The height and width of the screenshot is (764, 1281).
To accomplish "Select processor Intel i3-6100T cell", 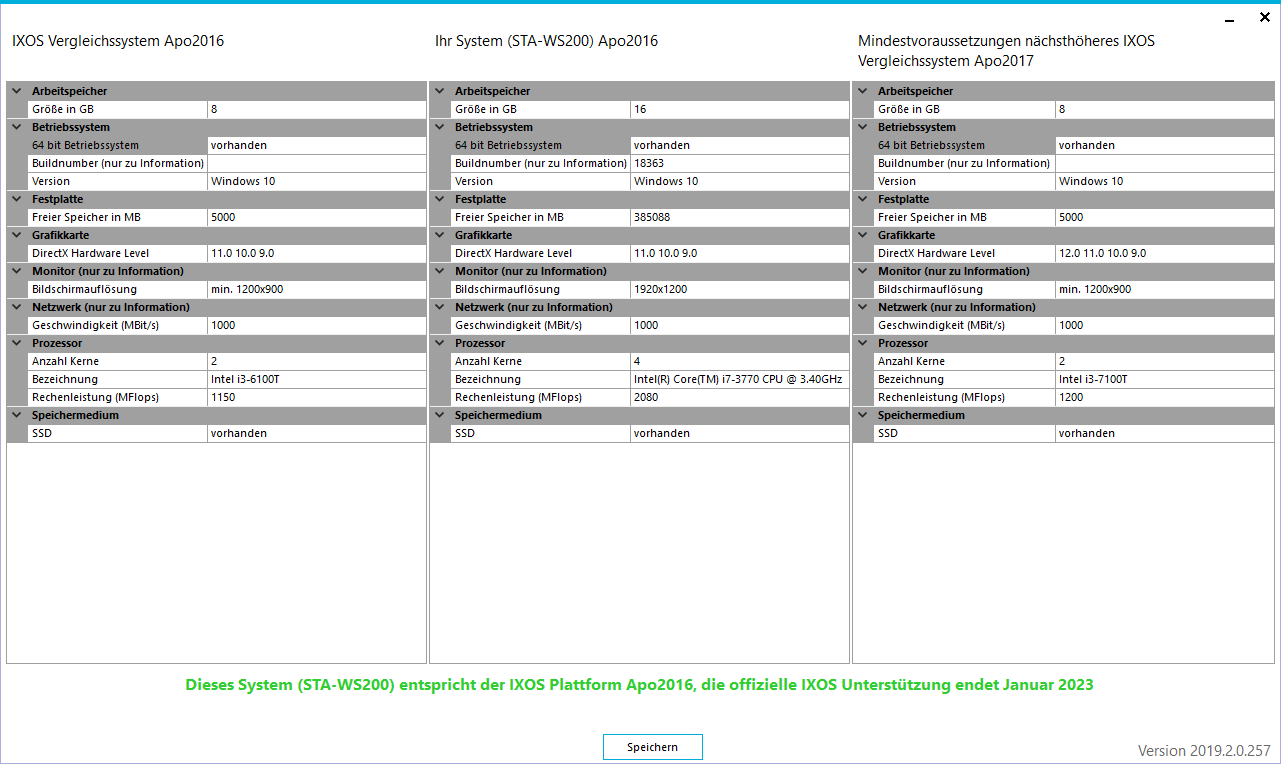I will click(317, 379).
